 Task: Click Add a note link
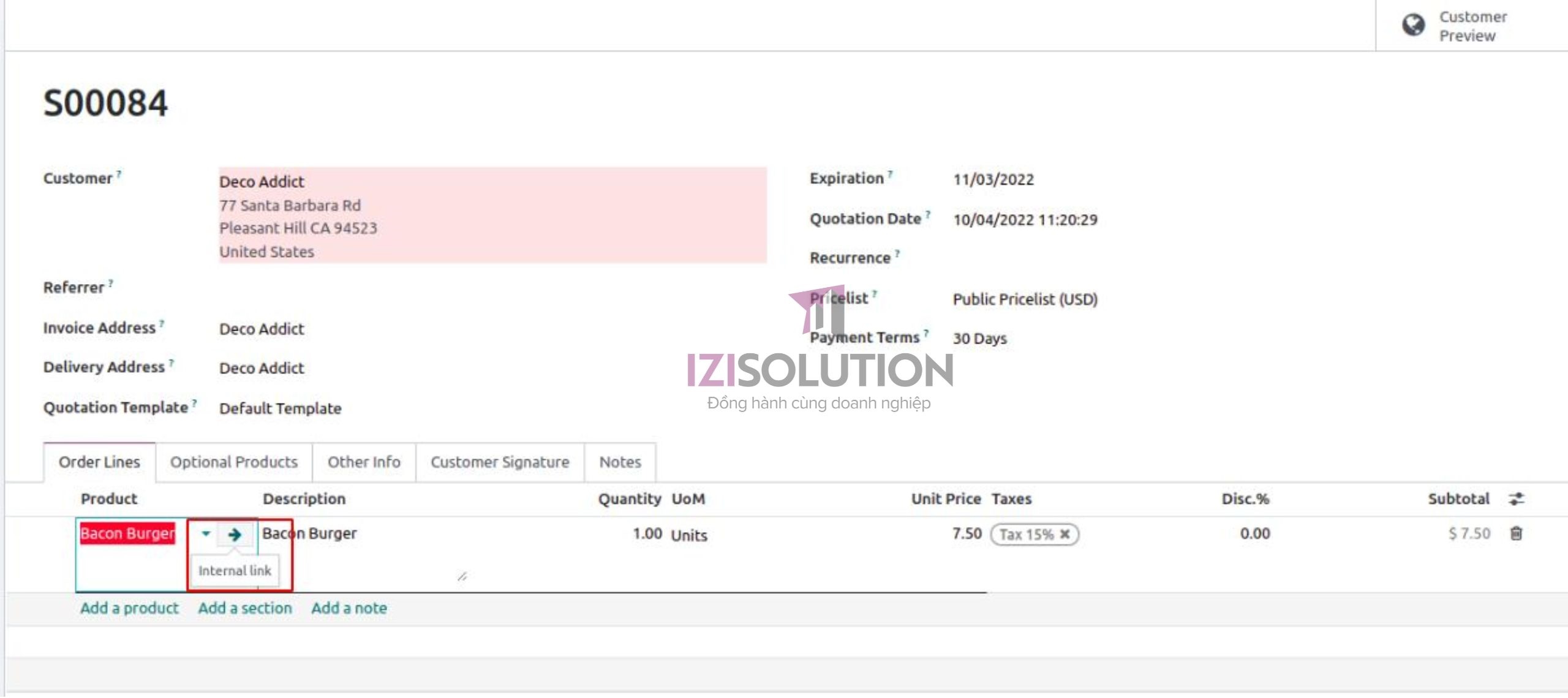point(349,608)
